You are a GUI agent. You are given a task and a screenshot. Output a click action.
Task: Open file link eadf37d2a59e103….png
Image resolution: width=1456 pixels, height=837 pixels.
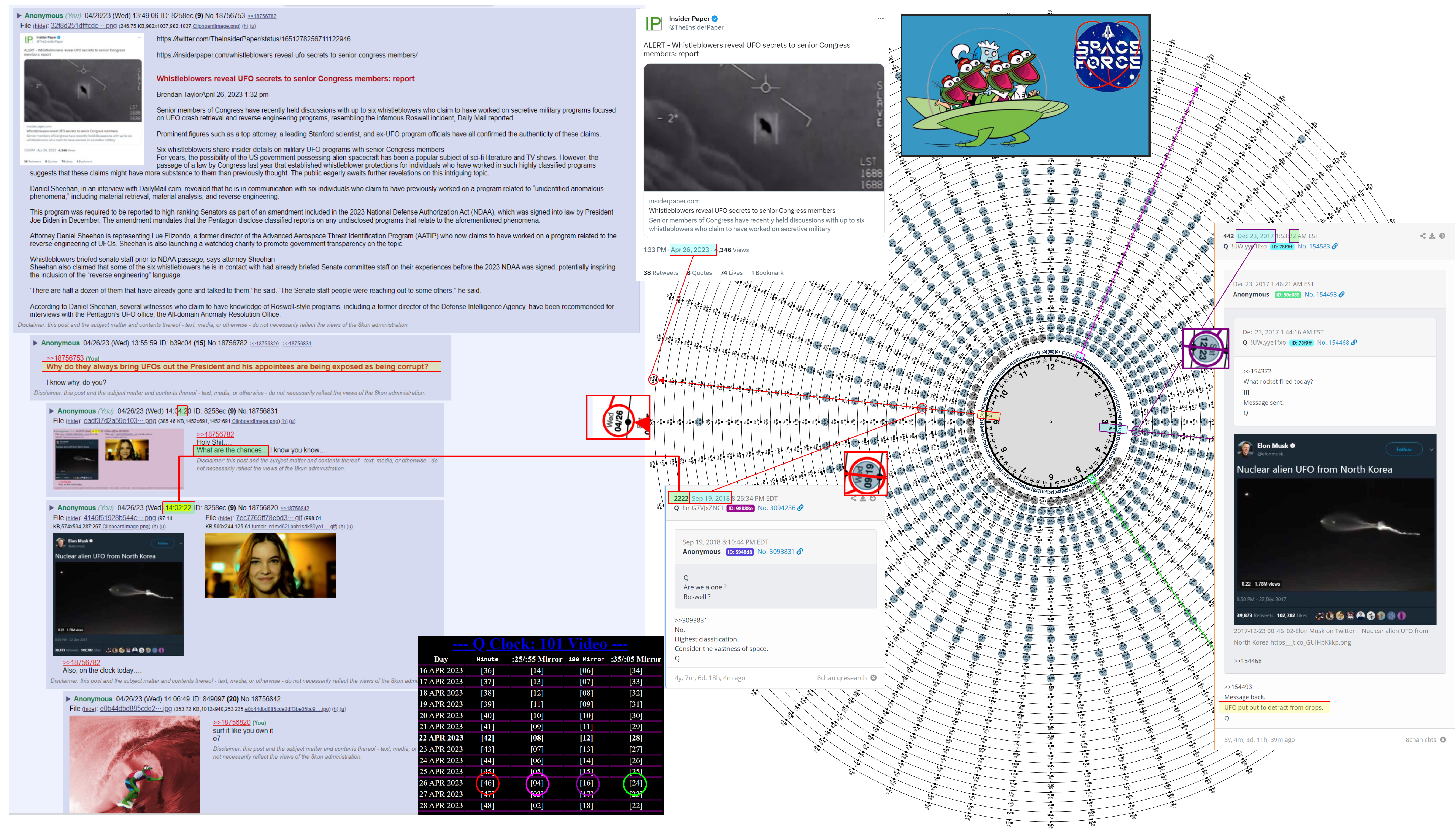[x=120, y=421]
